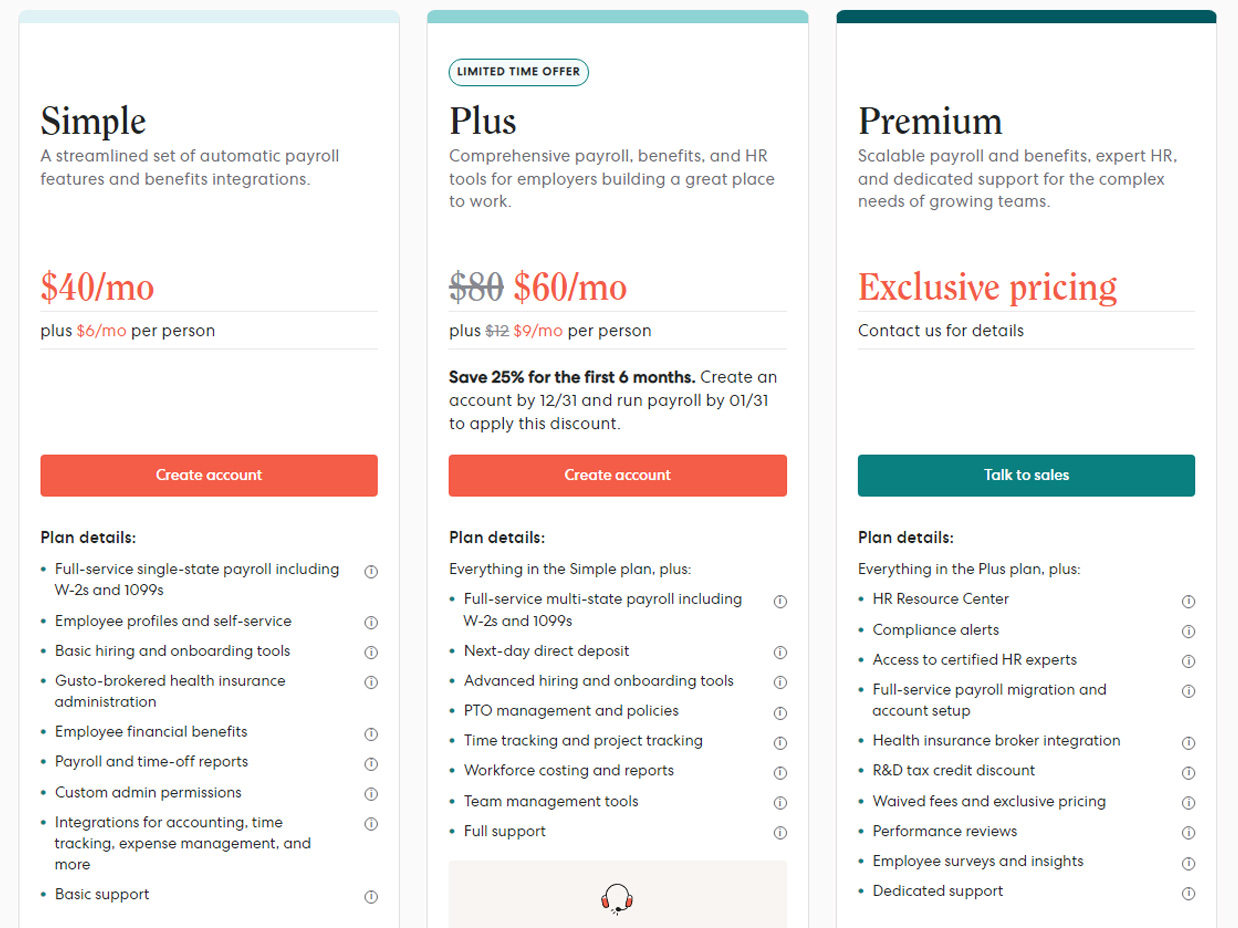
Task: Click info icon beside R&D tax credit discount
Action: (x=1188, y=773)
